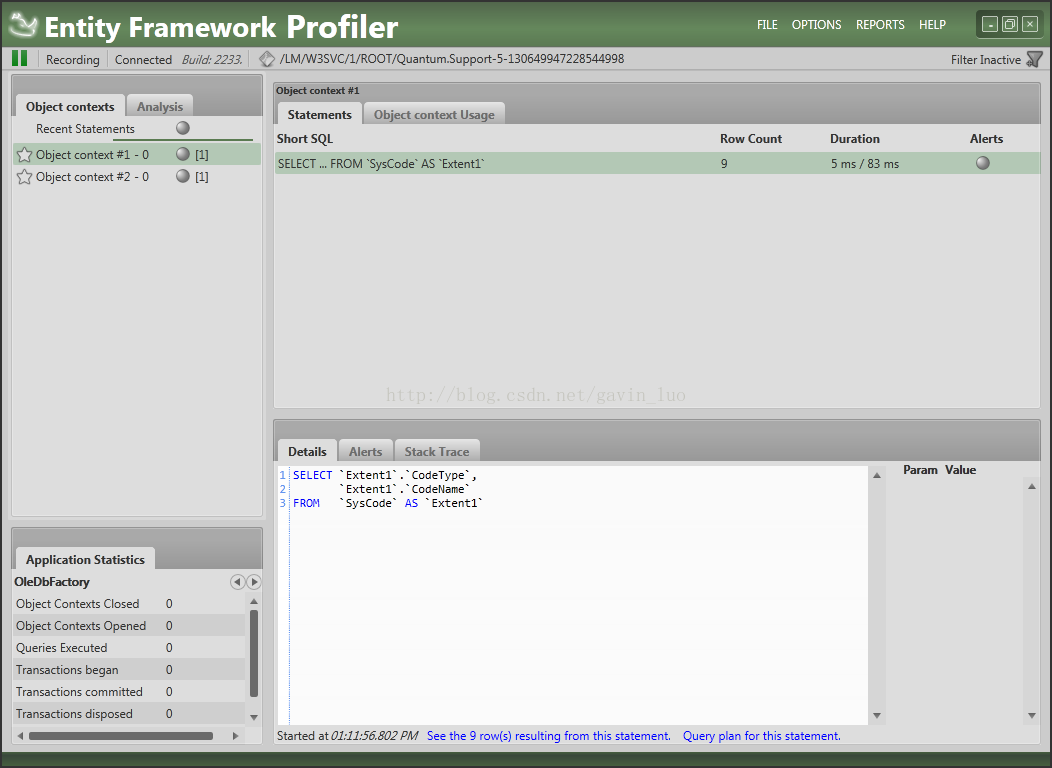Click the statistics horizontal scrollbar thumb
Screen dimensions: 1052x768
click(121, 736)
